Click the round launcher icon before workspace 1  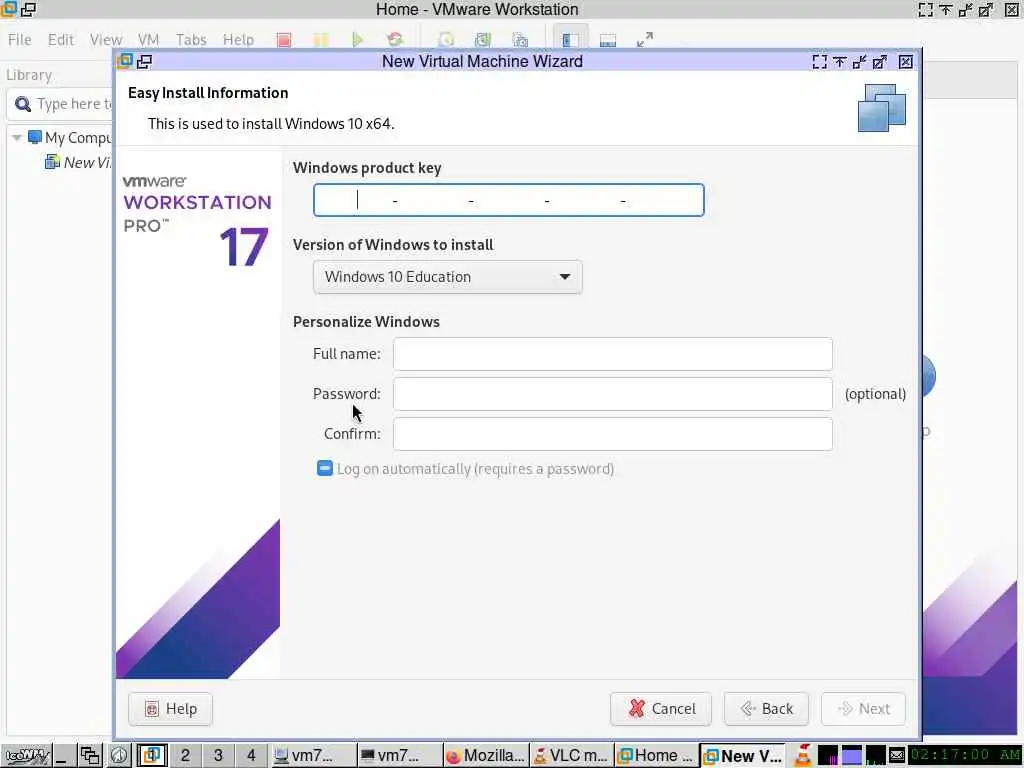(118, 756)
